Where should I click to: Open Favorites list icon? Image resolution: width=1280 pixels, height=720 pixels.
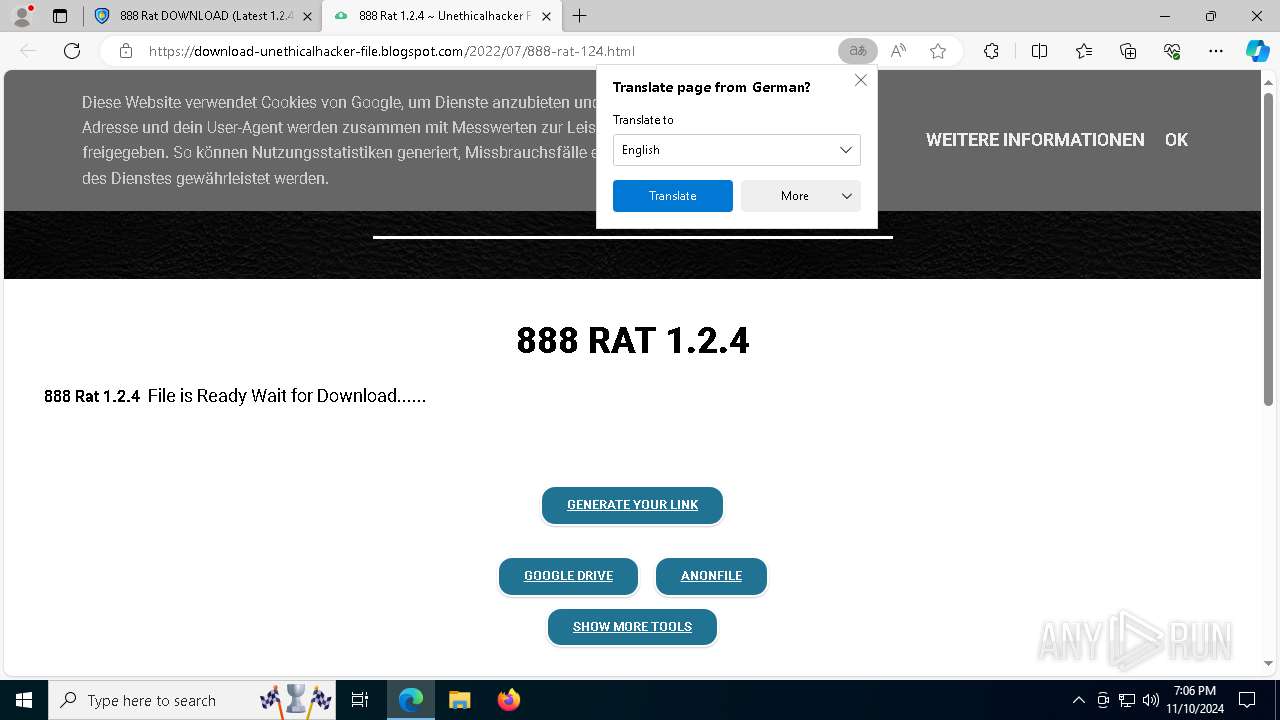(x=1084, y=51)
